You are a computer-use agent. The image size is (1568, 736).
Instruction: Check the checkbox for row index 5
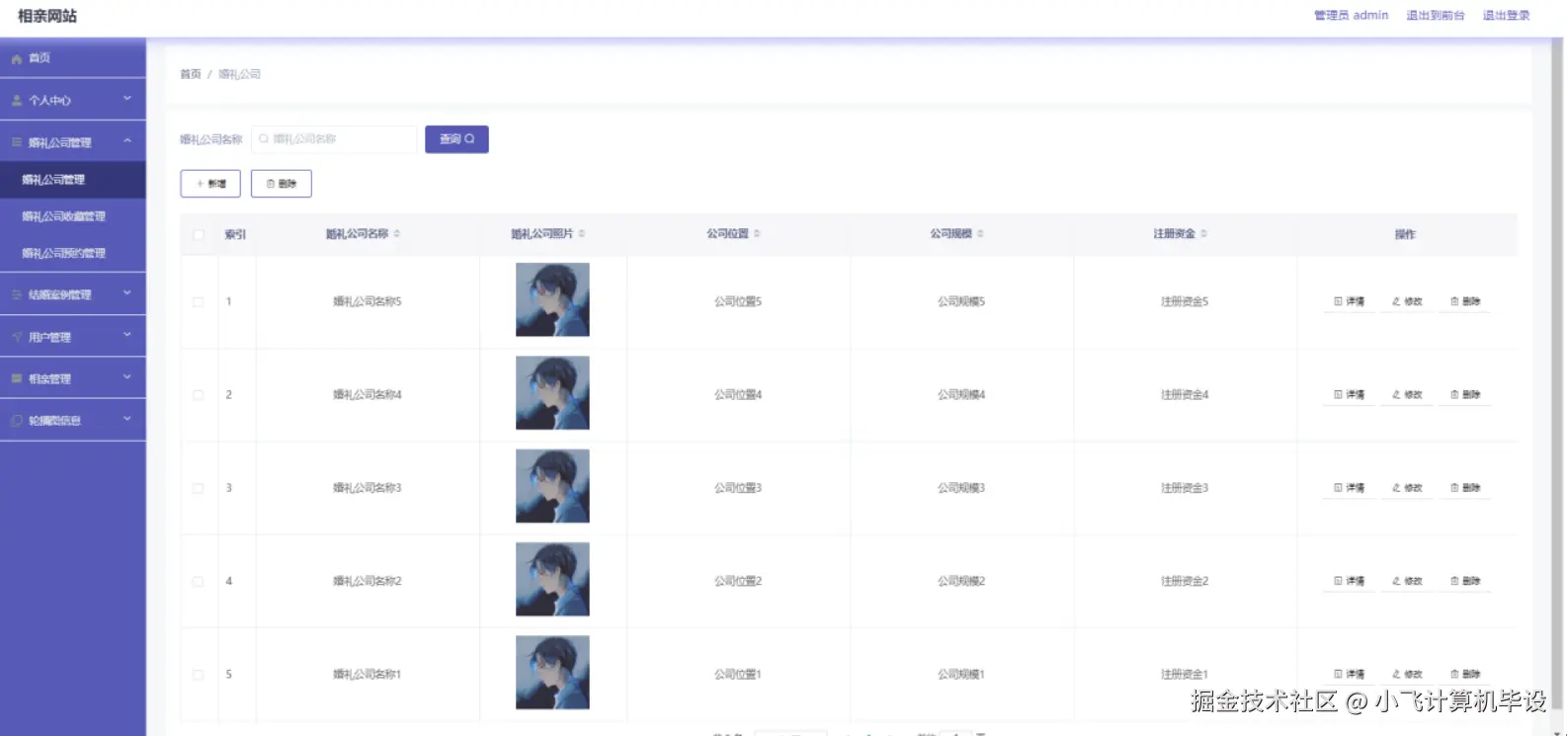[x=199, y=675]
